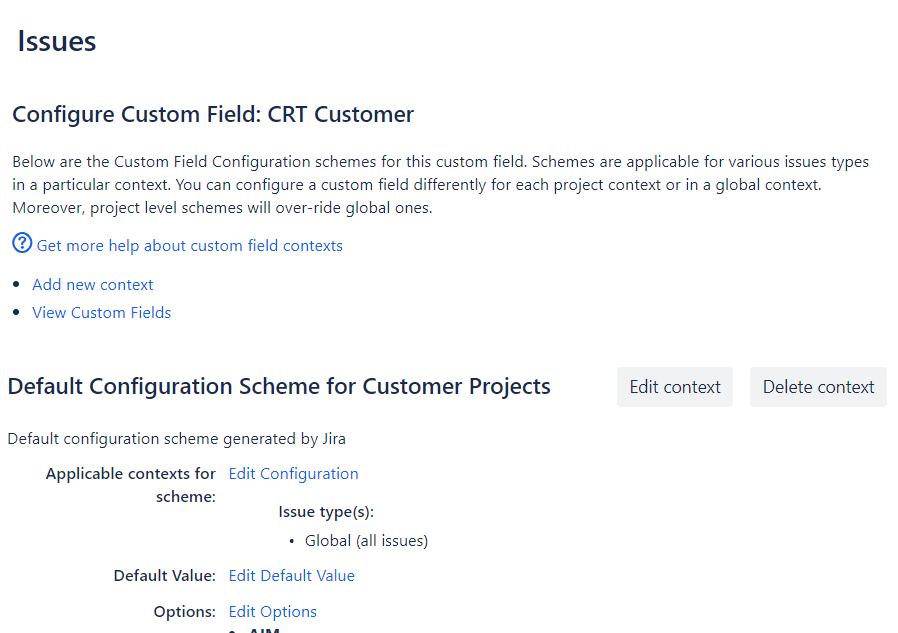Screen dimensions: 898x633
Task: Open the Edit Configuration link
Action: 293,474
